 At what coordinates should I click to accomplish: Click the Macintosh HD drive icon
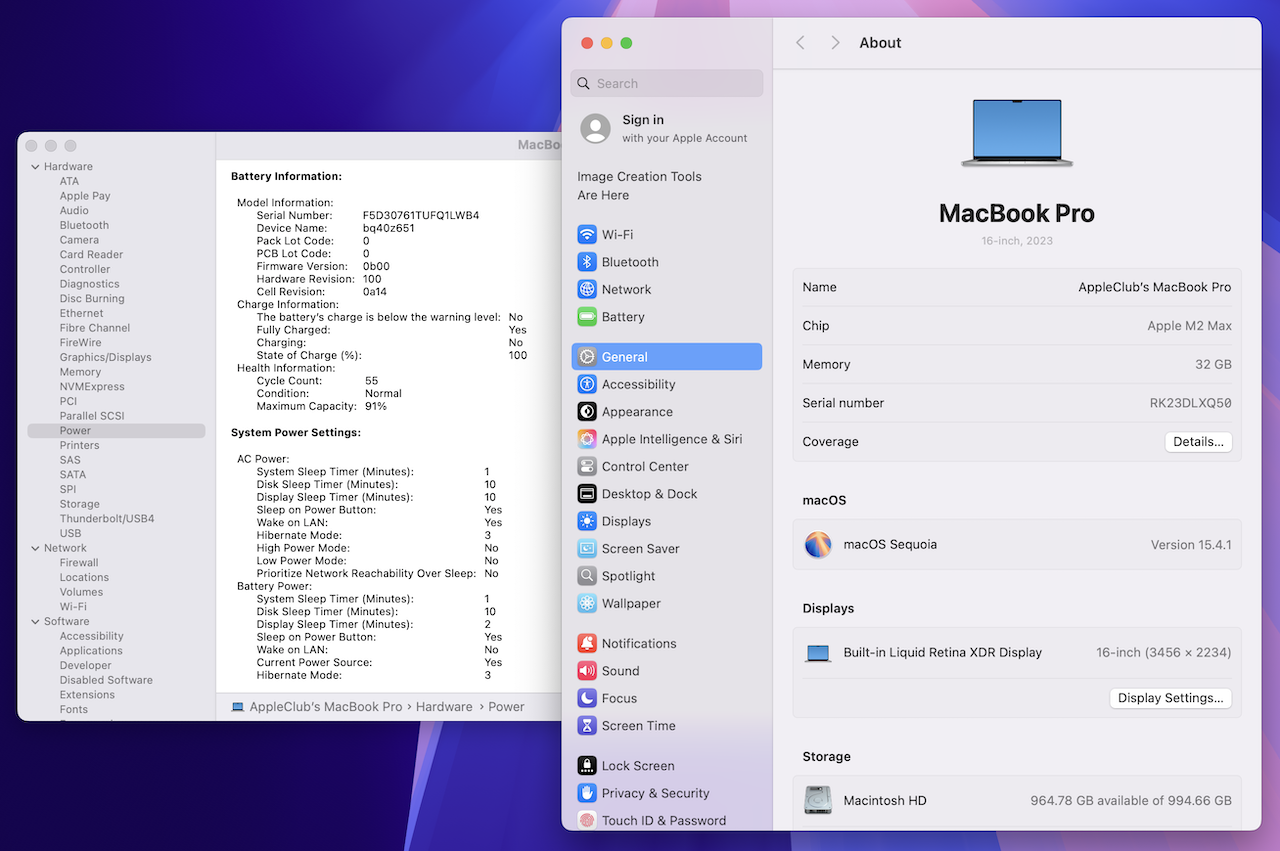click(x=818, y=800)
